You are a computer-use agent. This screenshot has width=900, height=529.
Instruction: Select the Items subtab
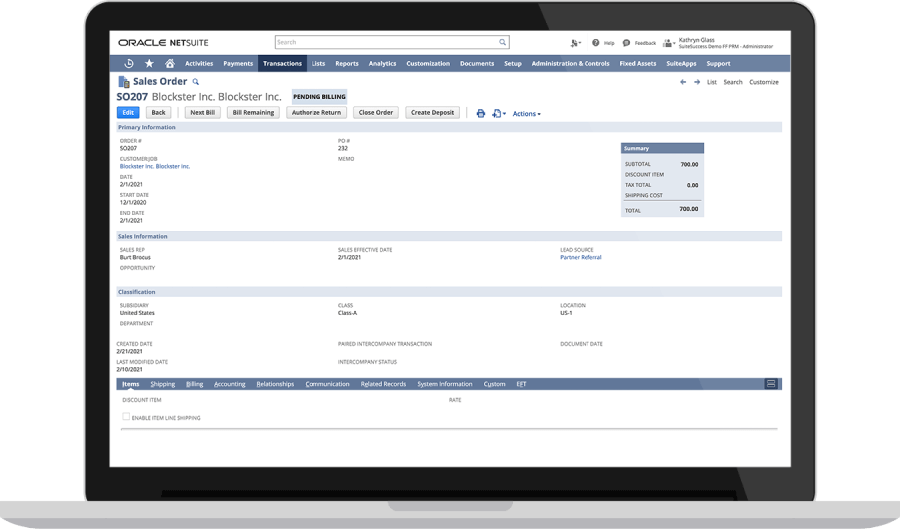tap(131, 384)
